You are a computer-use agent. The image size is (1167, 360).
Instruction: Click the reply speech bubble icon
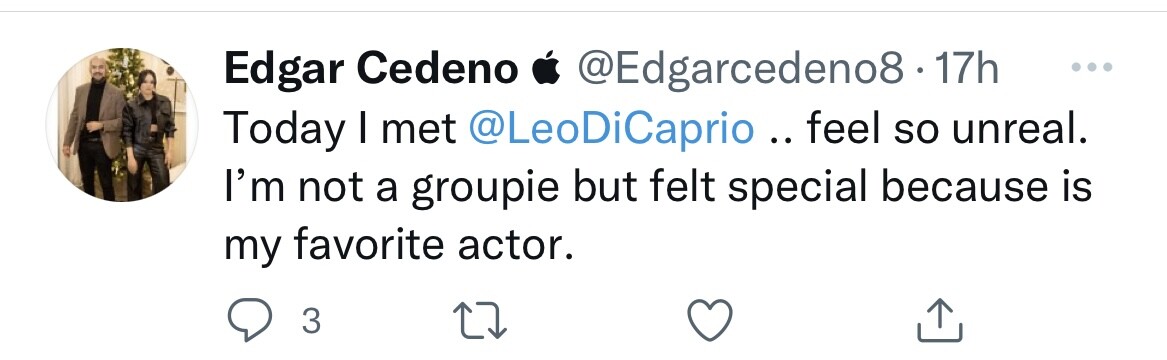(250, 321)
